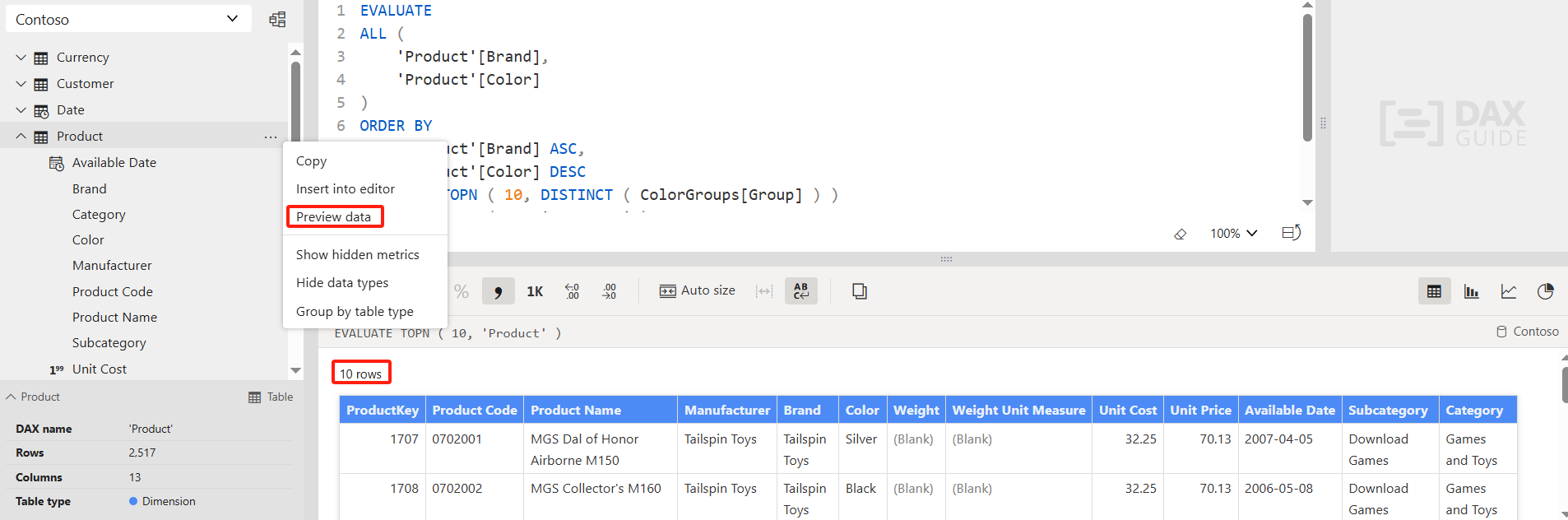
Task: Click the Manufacturer column header
Action: pyautogui.click(x=727, y=410)
